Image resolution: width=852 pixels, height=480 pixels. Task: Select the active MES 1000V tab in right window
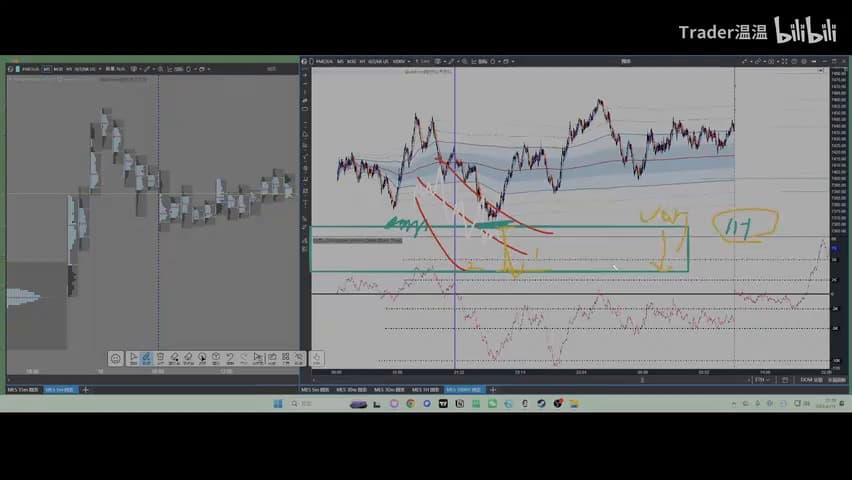click(463, 390)
